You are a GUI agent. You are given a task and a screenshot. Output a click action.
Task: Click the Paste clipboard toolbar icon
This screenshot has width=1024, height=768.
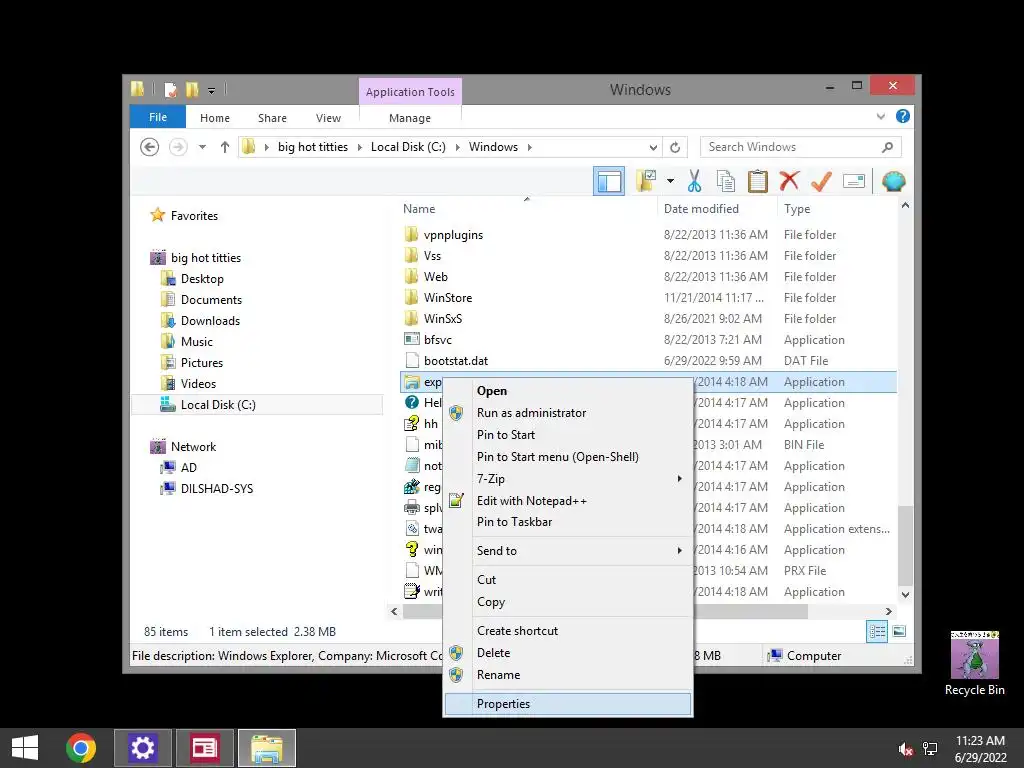point(758,181)
